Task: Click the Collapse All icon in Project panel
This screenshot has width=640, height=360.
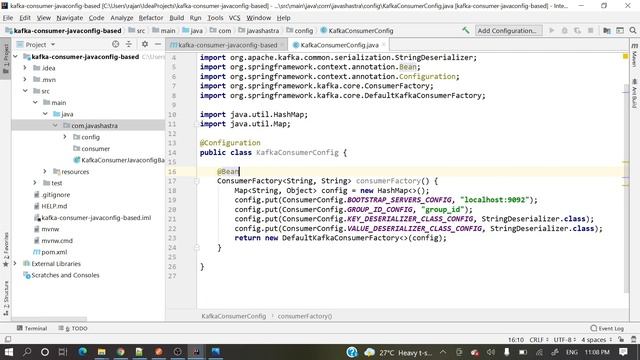Action: (x=129, y=44)
